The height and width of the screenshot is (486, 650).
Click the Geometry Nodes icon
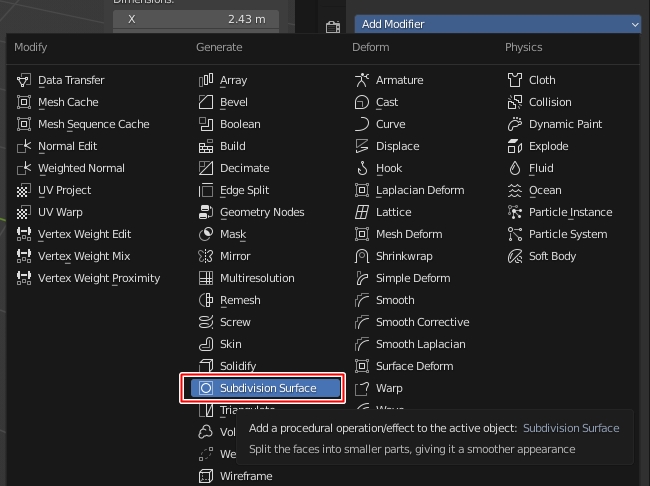pyautogui.click(x=206, y=212)
